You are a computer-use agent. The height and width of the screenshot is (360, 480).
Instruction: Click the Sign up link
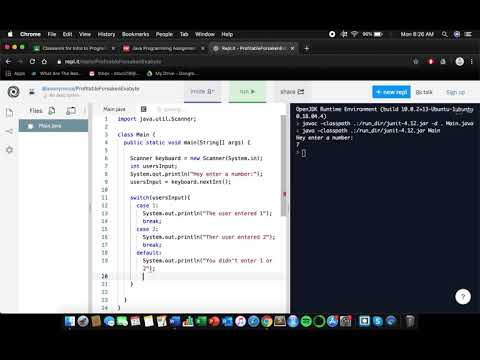[455, 92]
